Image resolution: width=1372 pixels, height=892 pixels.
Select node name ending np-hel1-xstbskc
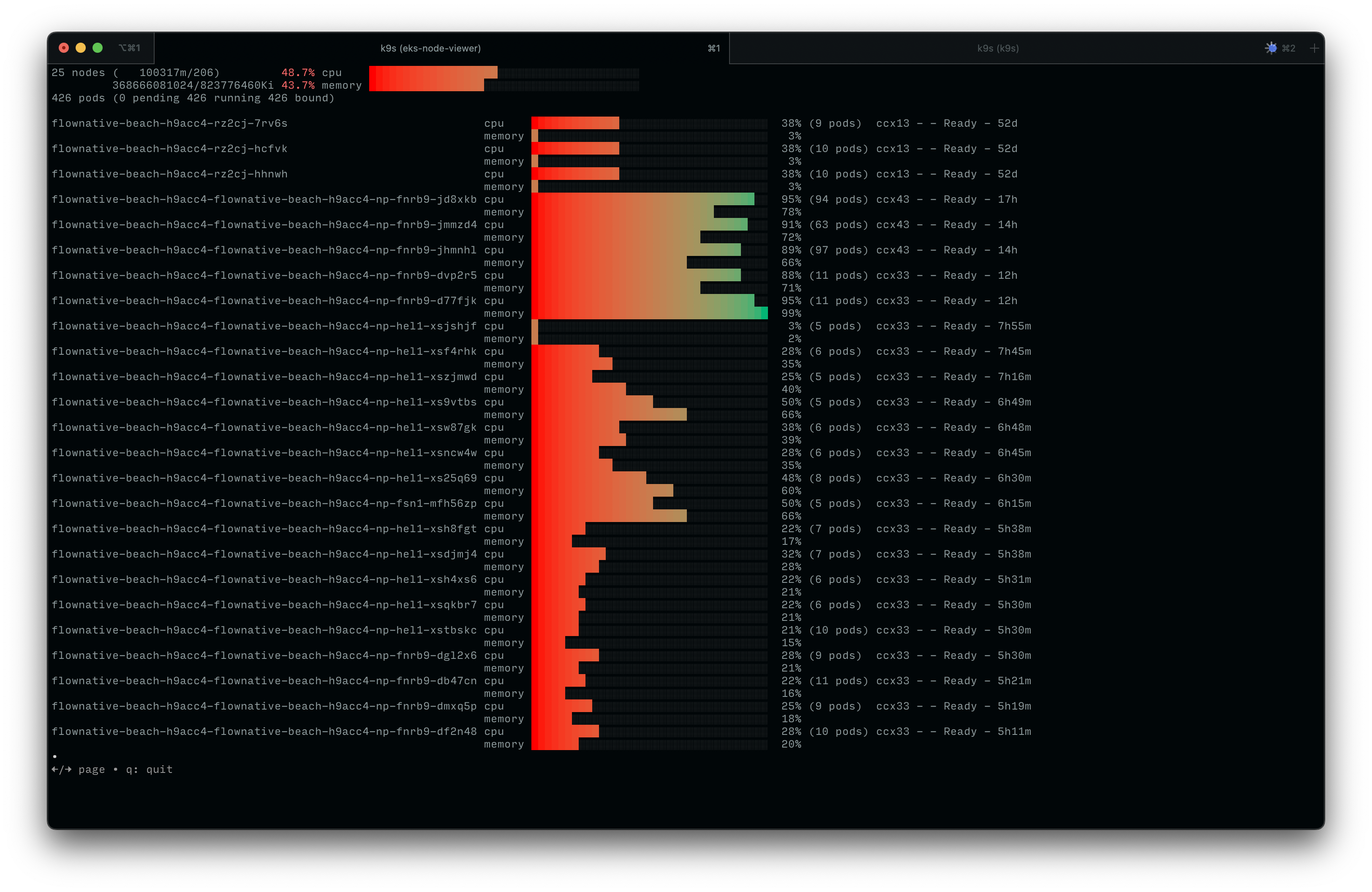coord(264,631)
